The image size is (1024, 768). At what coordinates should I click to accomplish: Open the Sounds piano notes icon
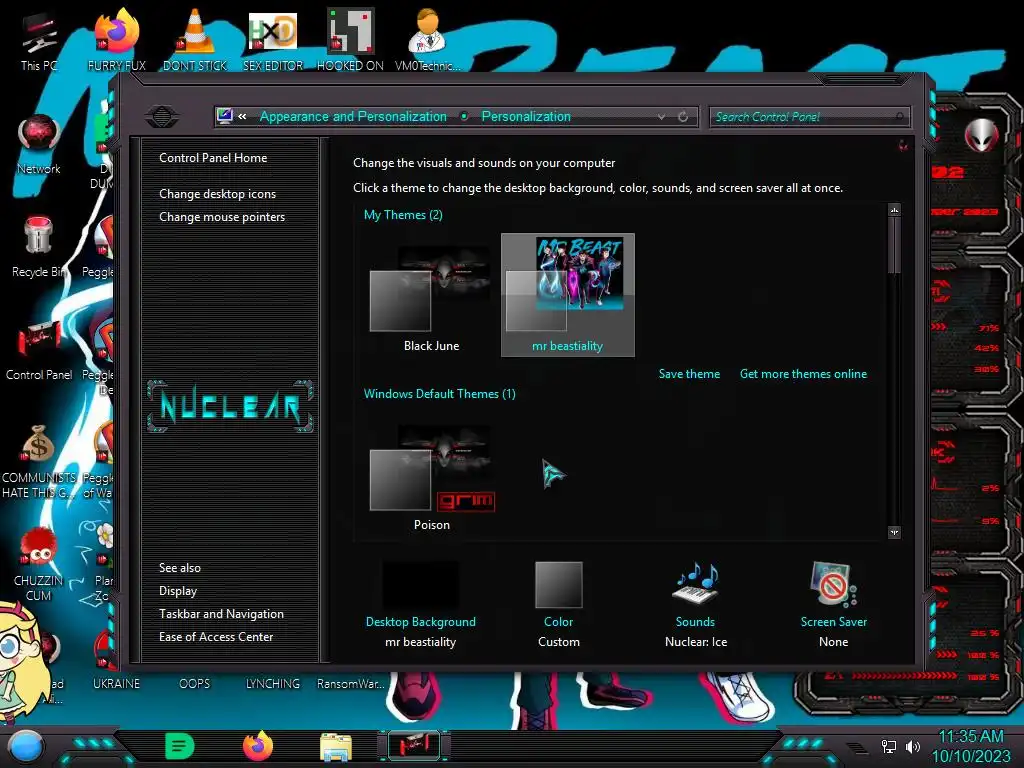(696, 583)
